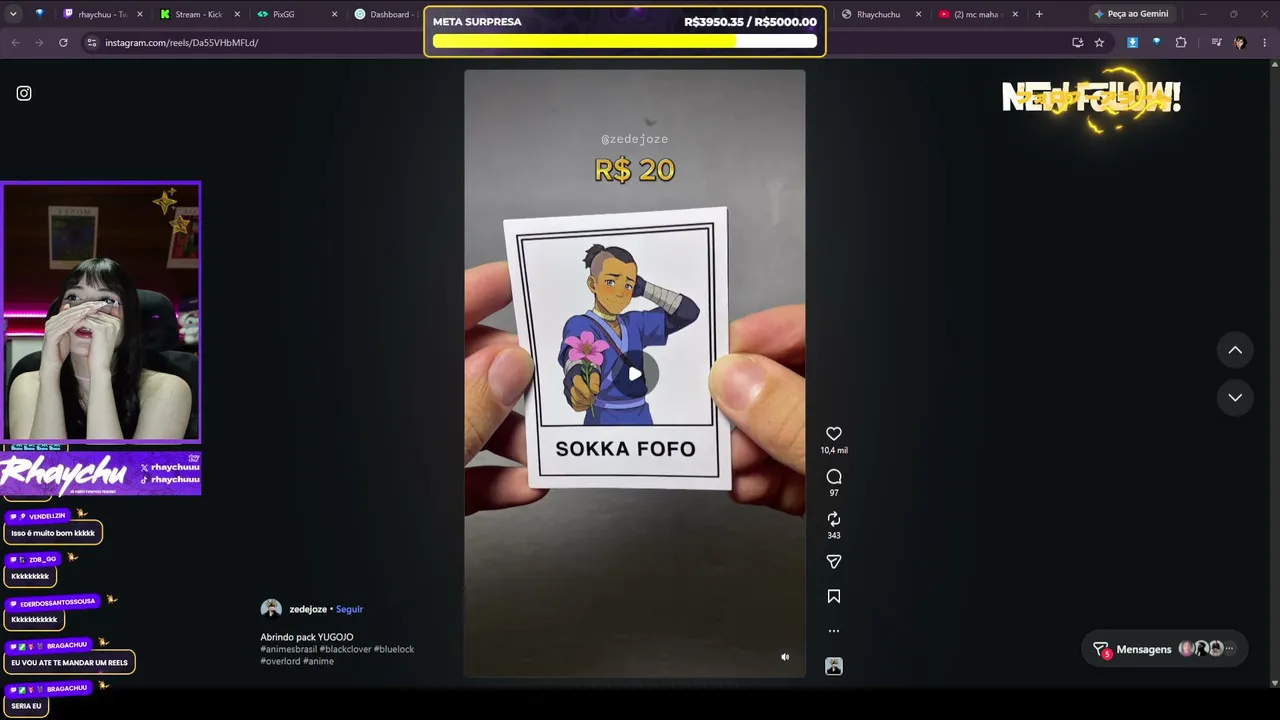The image size is (1280, 720).
Task: Share the reel via the paper plane icon
Action: (x=834, y=562)
